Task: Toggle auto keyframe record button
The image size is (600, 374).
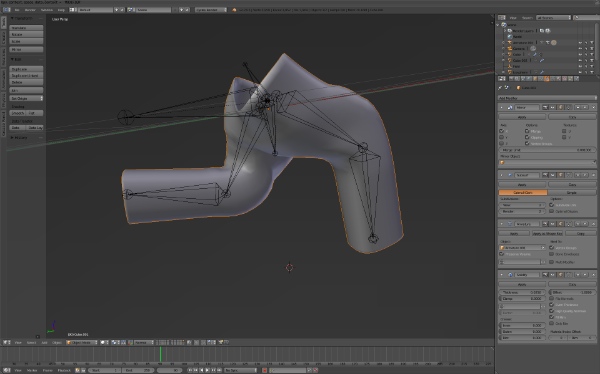Action: (264, 370)
